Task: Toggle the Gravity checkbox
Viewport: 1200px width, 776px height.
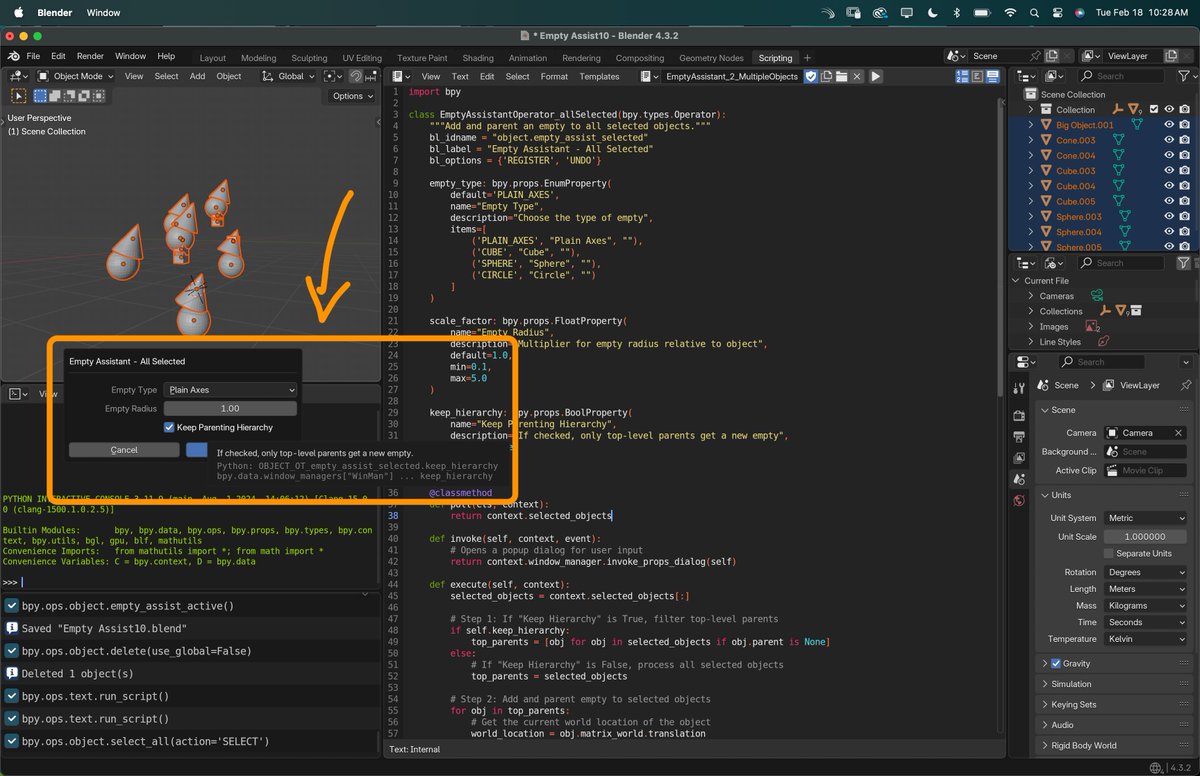Action: click(1056, 663)
